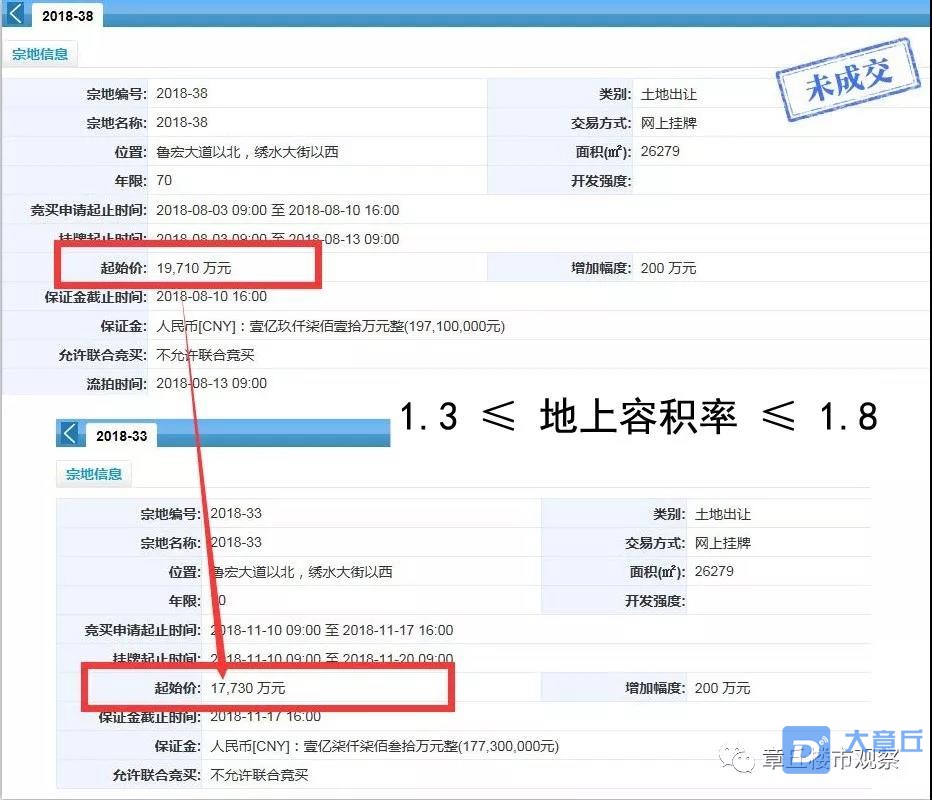Click 保证金截止时间 value 2018-08-10 16:00
Screen dimensions: 932x800
(x=212, y=296)
